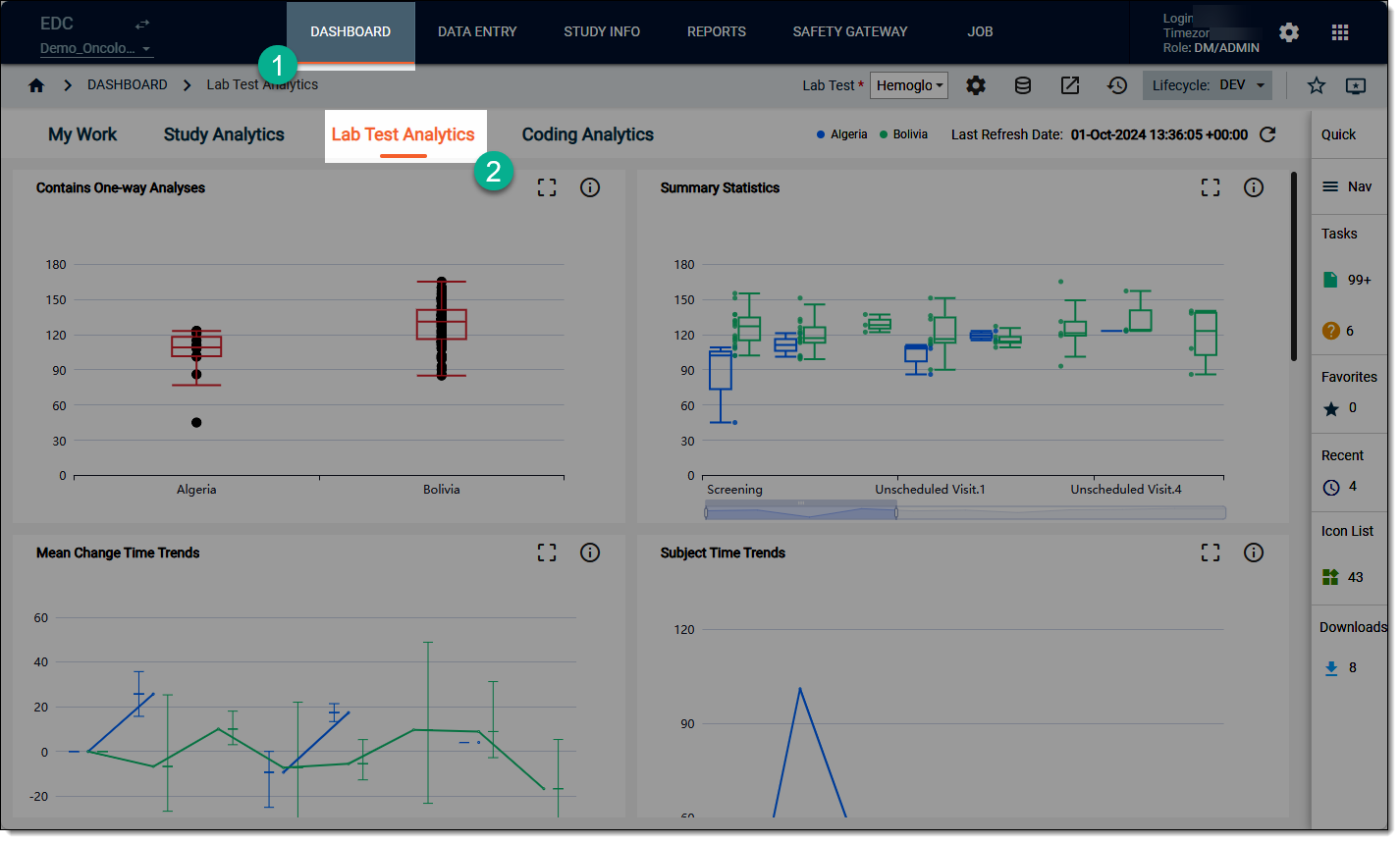1400x842 pixels.
Task: Open the settings gear in top bar
Action: coord(1289,32)
